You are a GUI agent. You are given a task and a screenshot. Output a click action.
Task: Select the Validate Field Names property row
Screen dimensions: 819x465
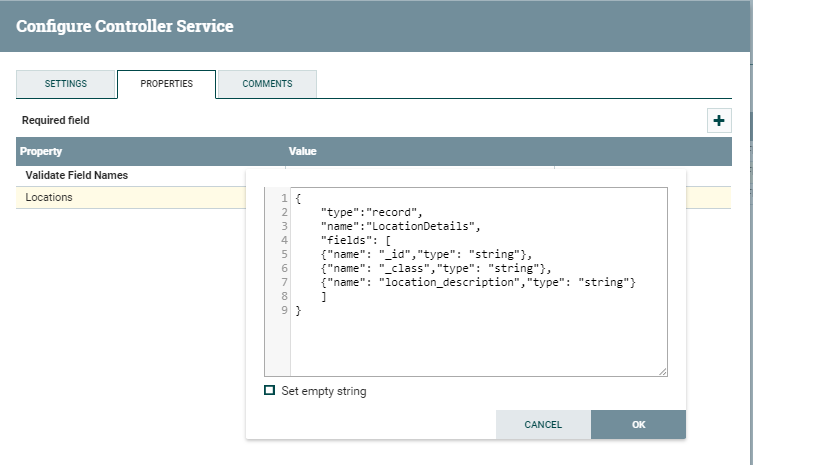[130, 175]
